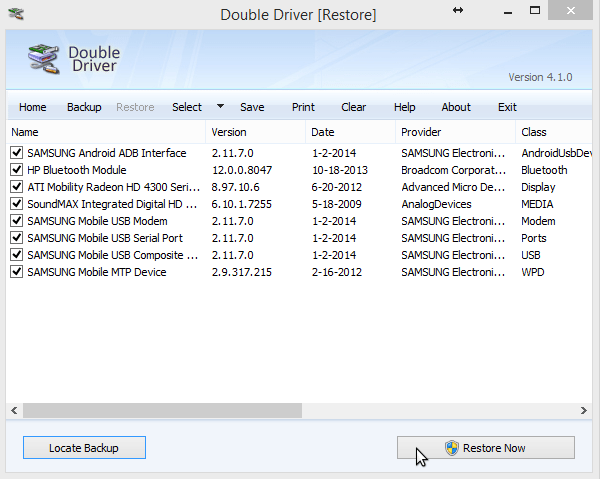Click the Restore Now button
The width and height of the screenshot is (600, 479).
485,448
